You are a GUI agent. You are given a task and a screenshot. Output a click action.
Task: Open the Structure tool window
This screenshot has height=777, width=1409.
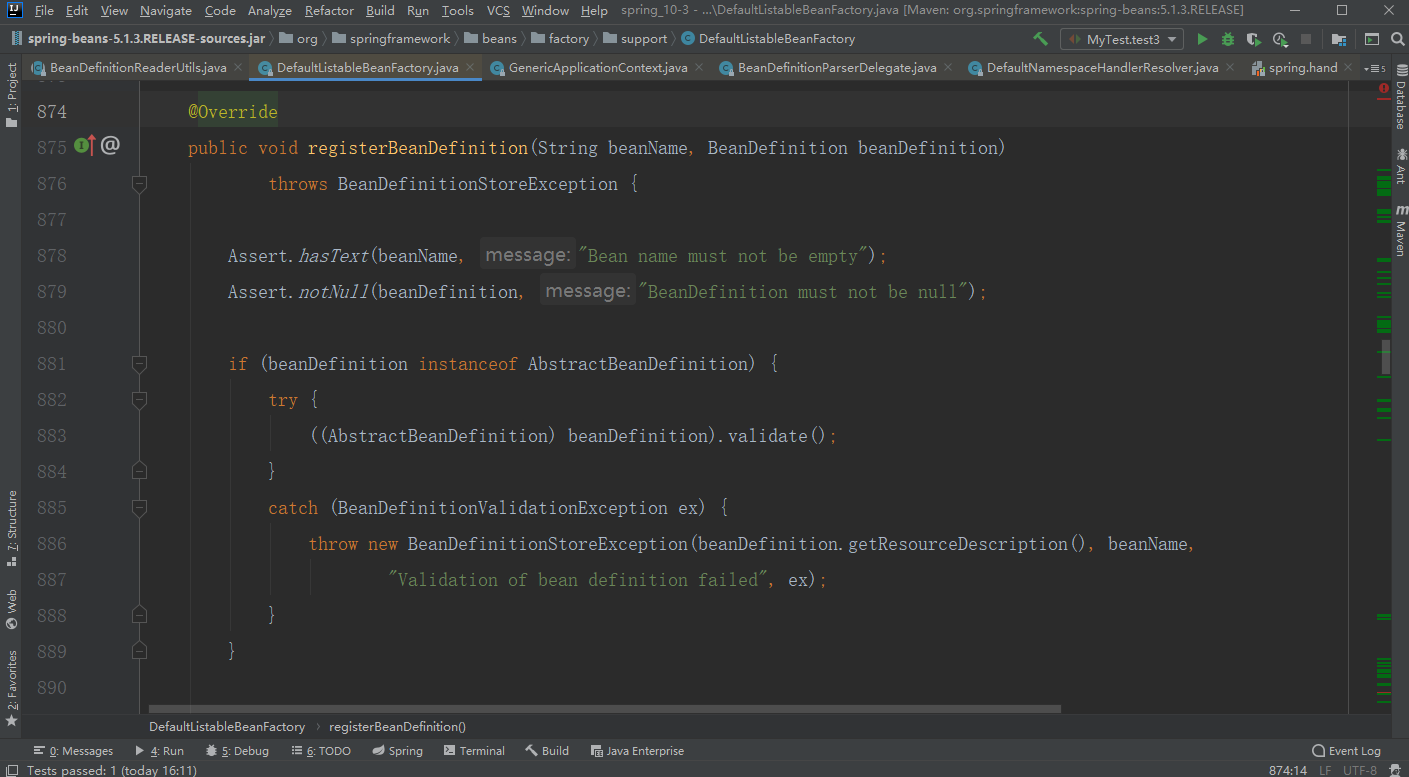11,528
